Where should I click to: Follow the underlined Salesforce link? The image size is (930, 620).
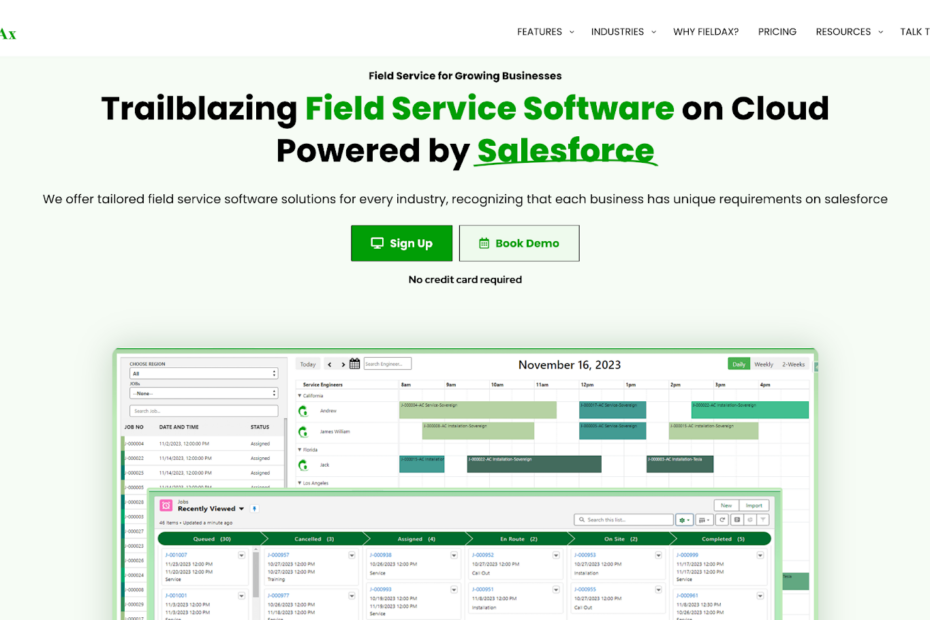(566, 151)
